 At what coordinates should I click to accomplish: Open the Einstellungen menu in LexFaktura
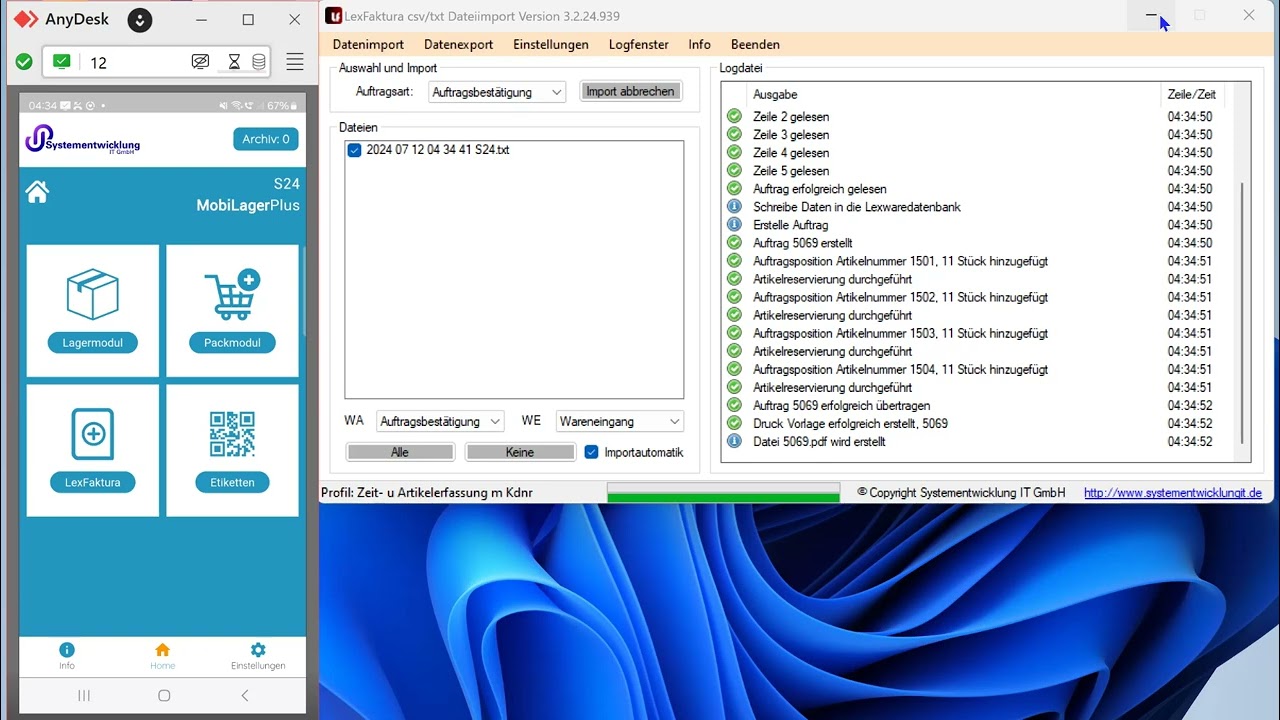click(551, 44)
